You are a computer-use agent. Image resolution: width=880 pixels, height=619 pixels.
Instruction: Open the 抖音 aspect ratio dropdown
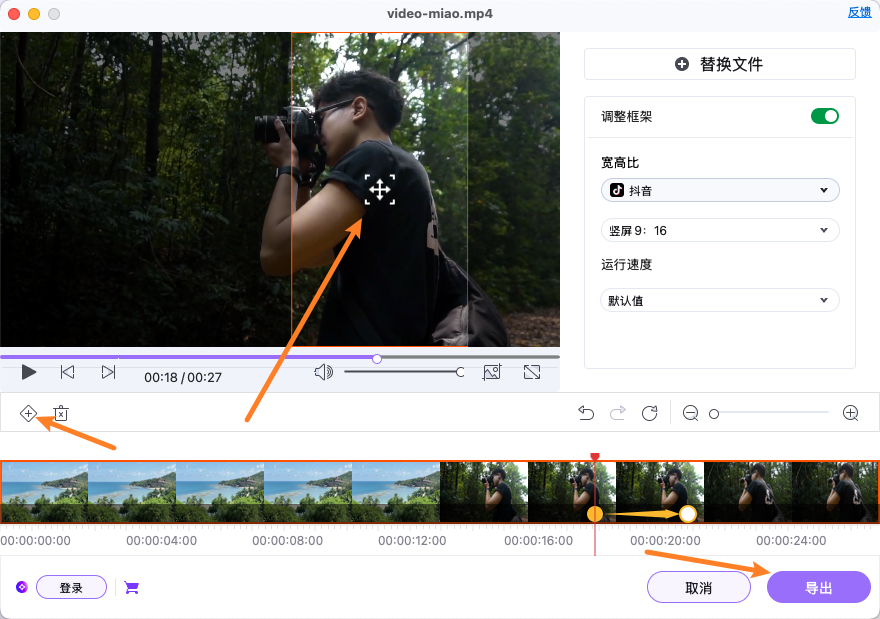pos(719,189)
